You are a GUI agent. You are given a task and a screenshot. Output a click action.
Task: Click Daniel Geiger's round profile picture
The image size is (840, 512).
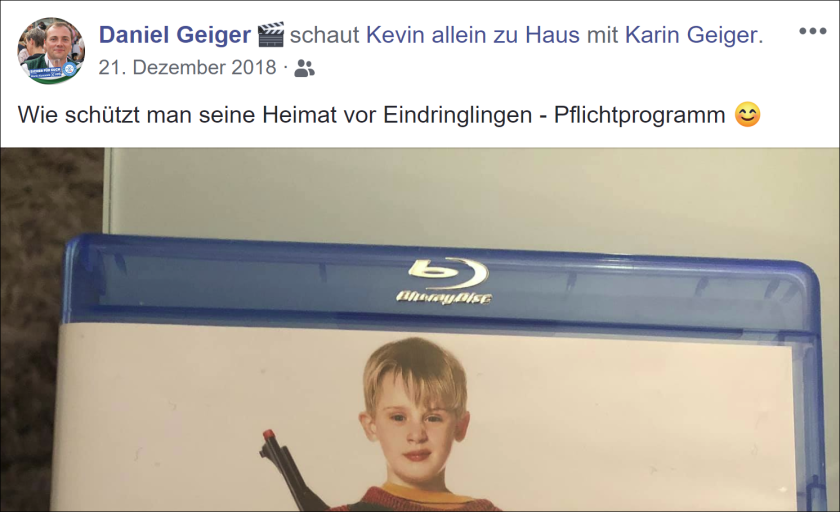[51, 51]
